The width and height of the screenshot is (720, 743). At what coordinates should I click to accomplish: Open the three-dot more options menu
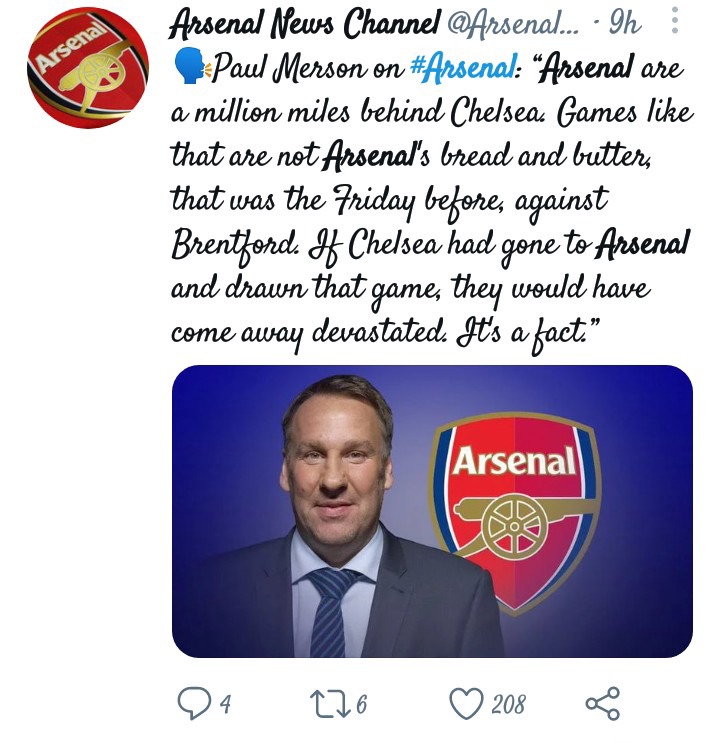[x=675, y=21]
